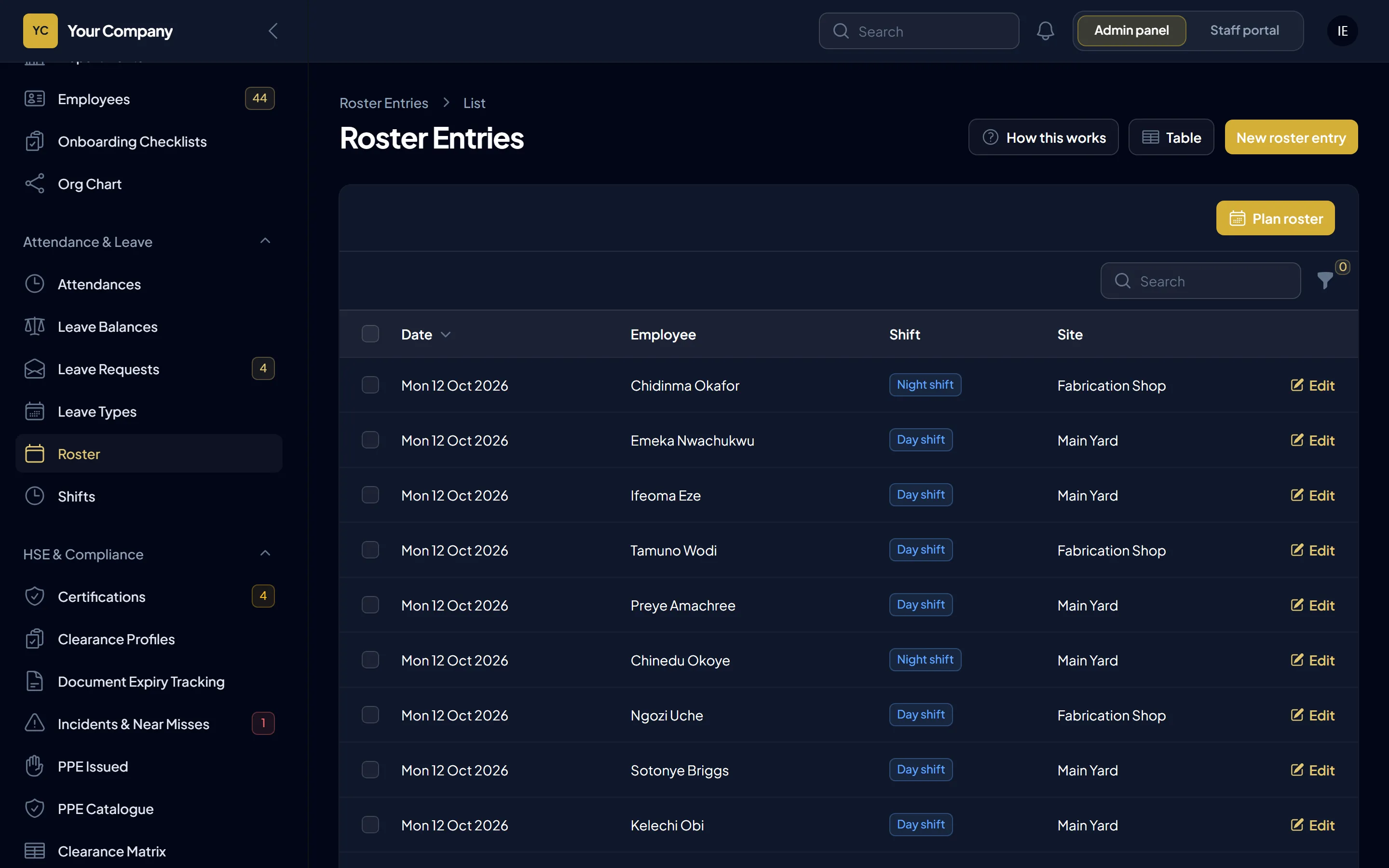Click the New roster entry button

click(1291, 137)
